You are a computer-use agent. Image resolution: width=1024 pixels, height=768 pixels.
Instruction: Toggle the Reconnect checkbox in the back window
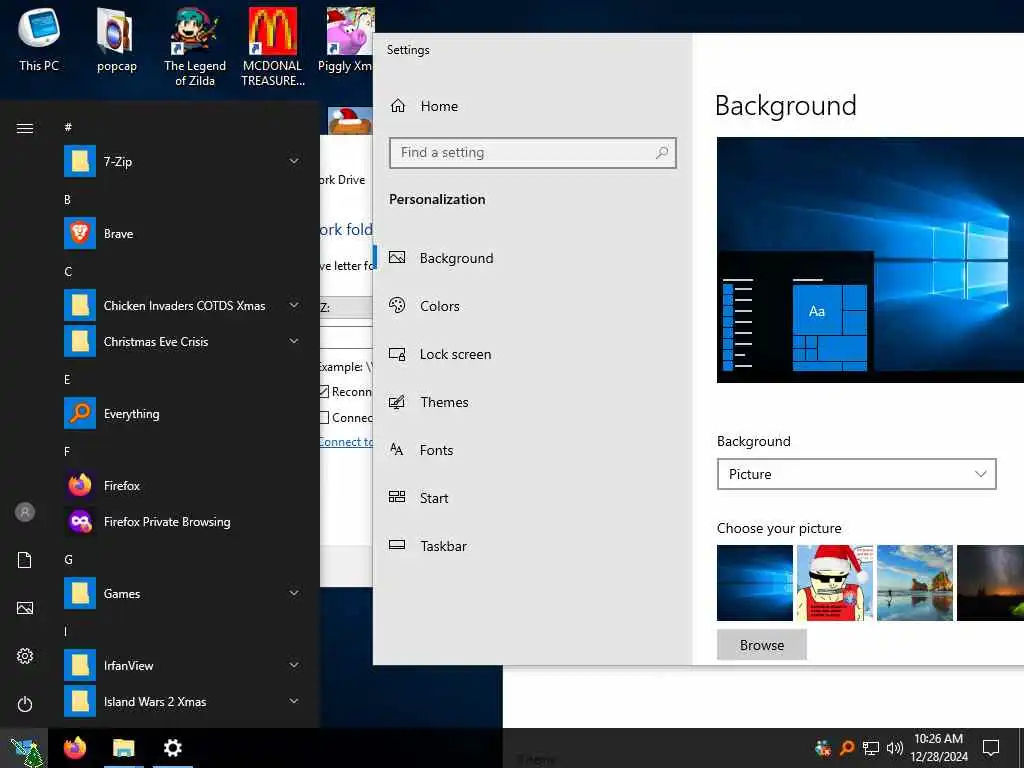[x=324, y=392]
